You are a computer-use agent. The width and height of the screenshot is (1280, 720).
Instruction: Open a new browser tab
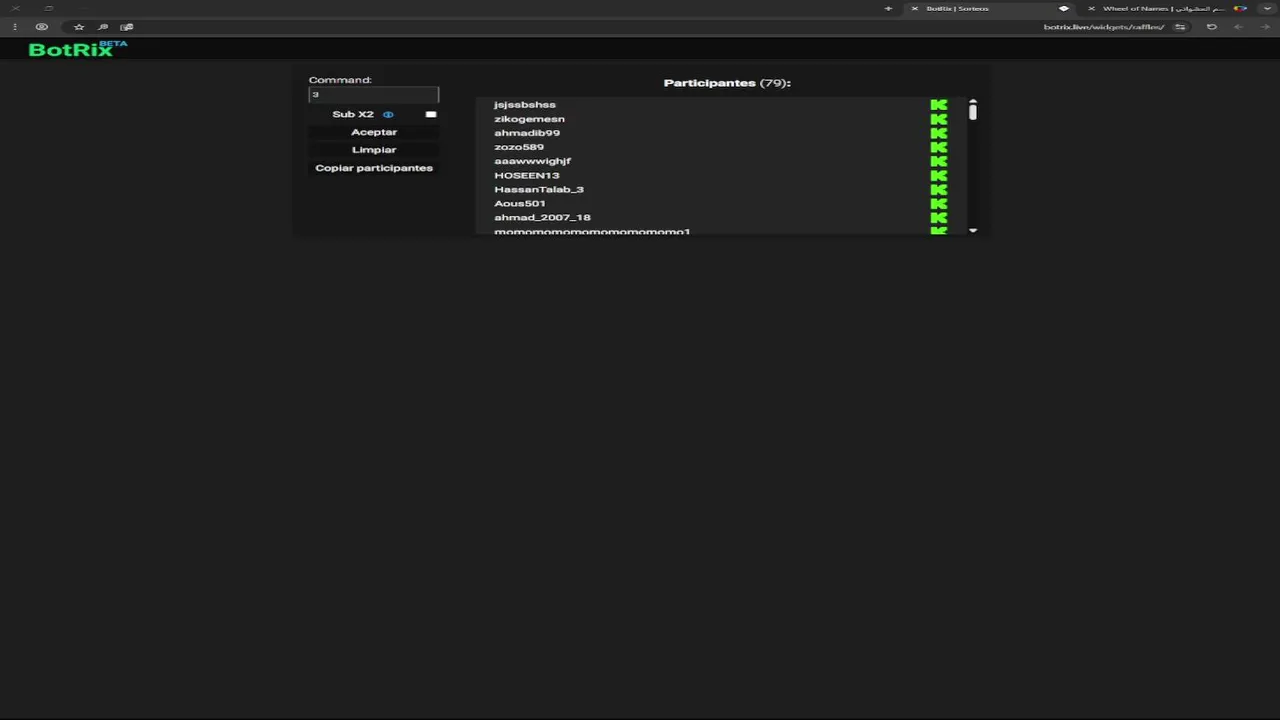click(x=888, y=8)
